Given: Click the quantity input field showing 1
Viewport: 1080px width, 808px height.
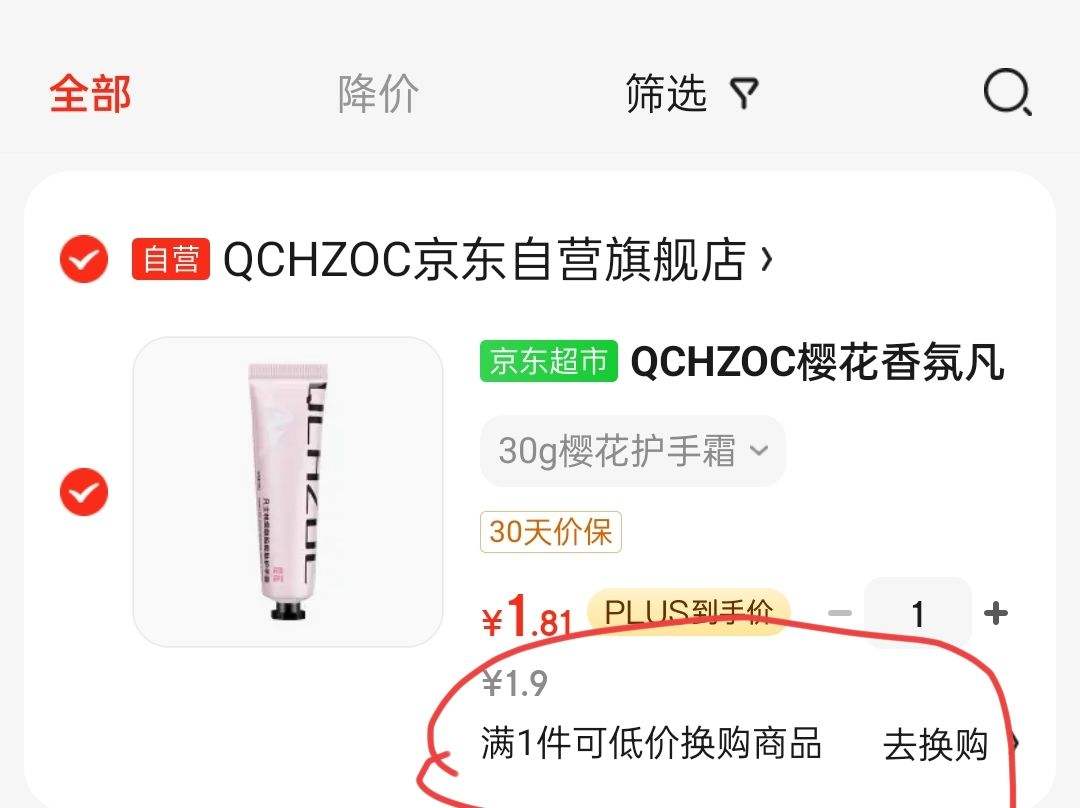Looking at the screenshot, I should click(917, 612).
